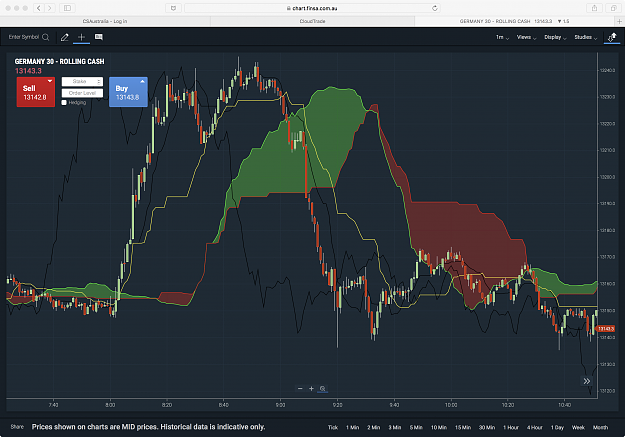Select 3 Min timeframe
Image resolution: width=625 pixels, height=437 pixels.
coord(395,427)
